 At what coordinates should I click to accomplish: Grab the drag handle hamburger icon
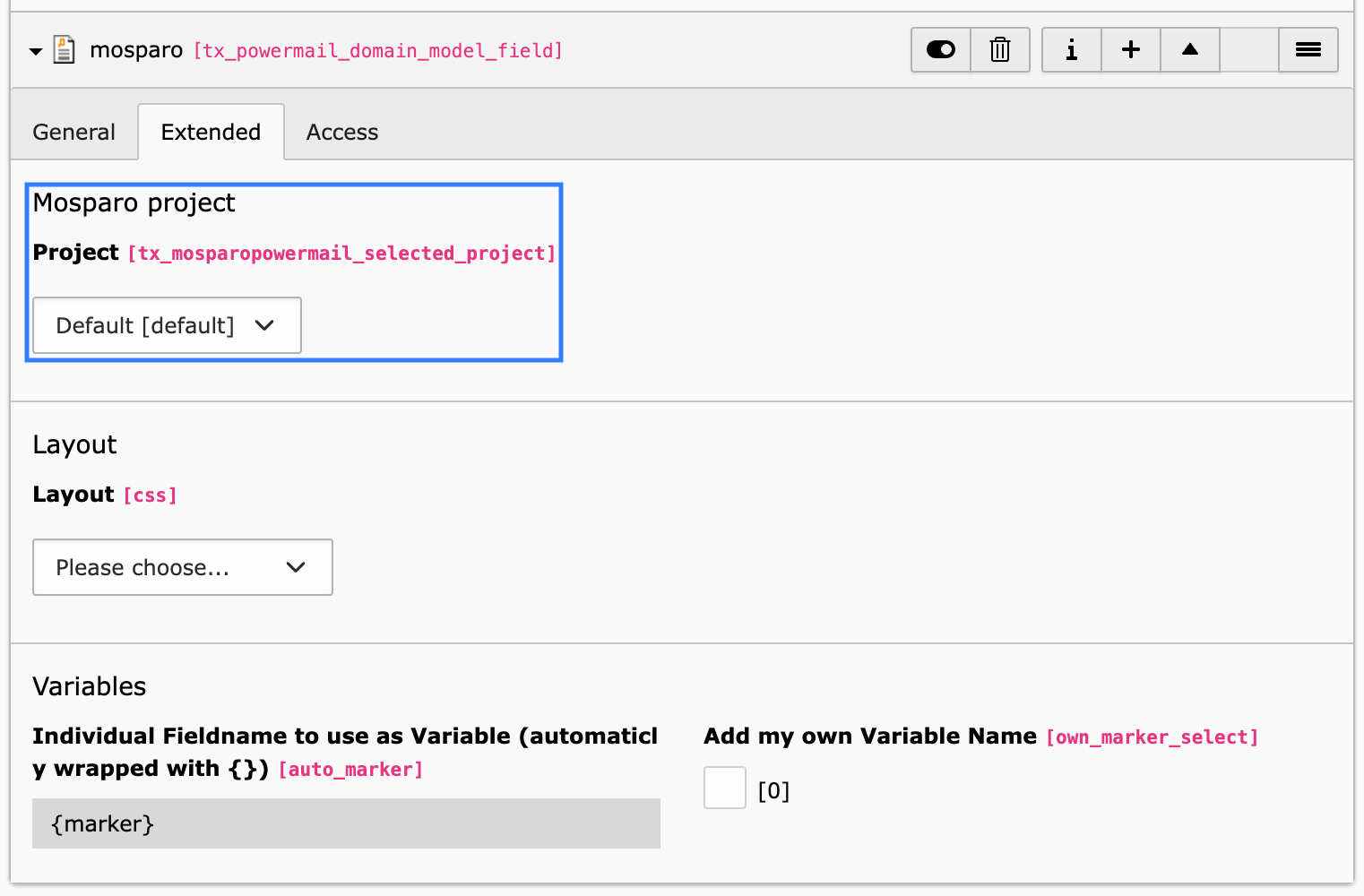point(1308,49)
